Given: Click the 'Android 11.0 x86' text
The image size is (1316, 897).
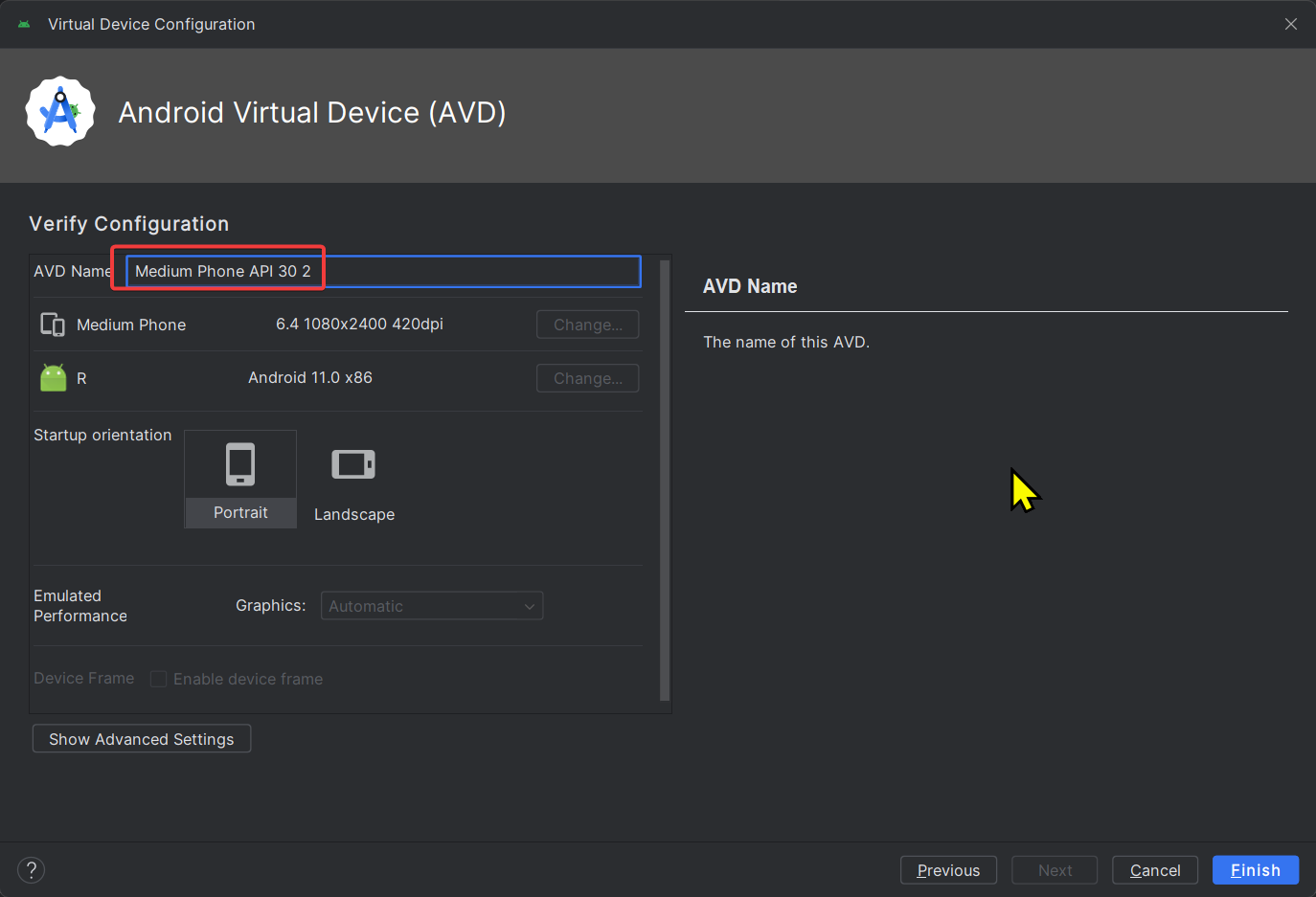Looking at the screenshot, I should tap(310, 377).
